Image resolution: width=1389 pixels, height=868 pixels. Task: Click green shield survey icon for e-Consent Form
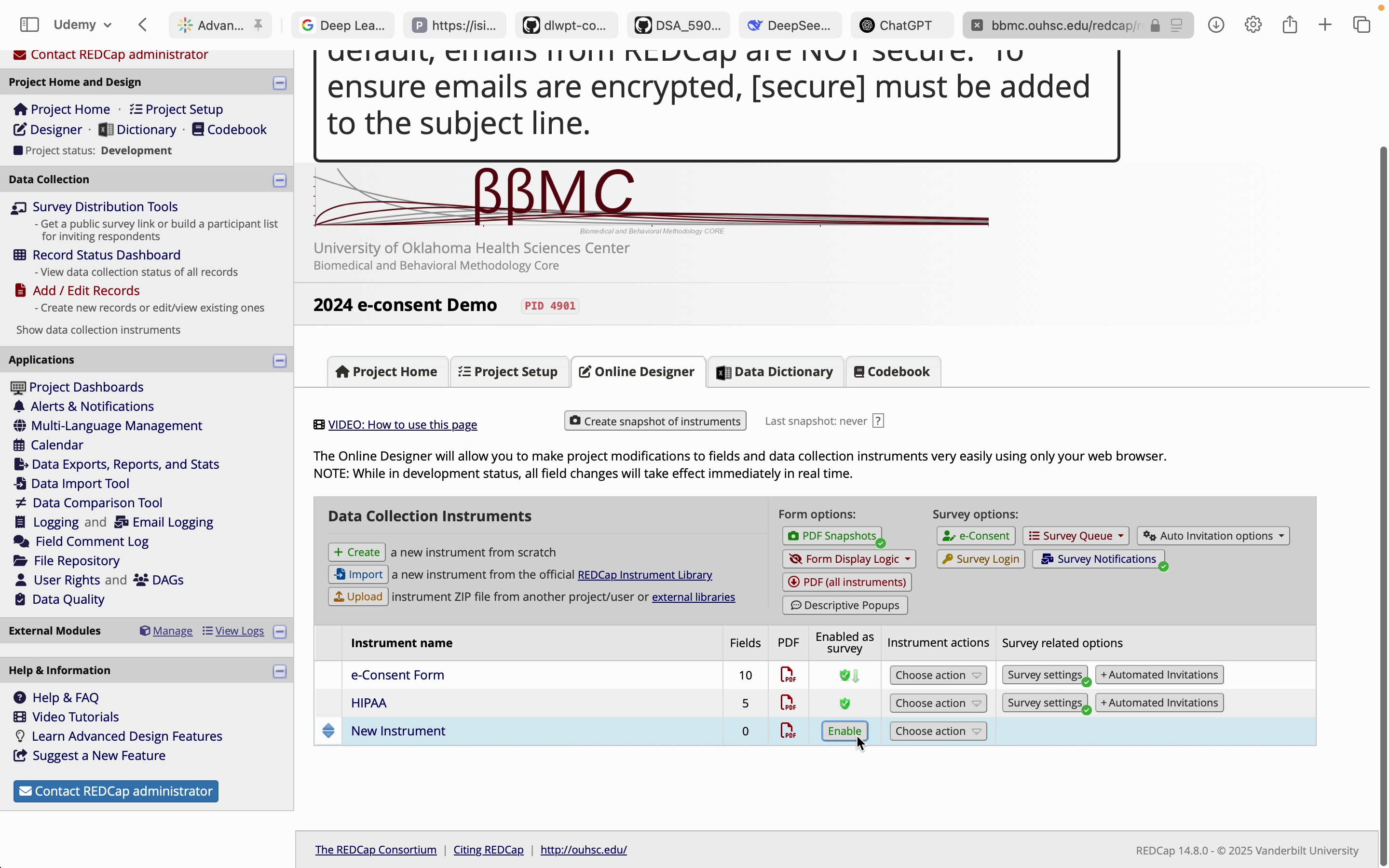844,675
